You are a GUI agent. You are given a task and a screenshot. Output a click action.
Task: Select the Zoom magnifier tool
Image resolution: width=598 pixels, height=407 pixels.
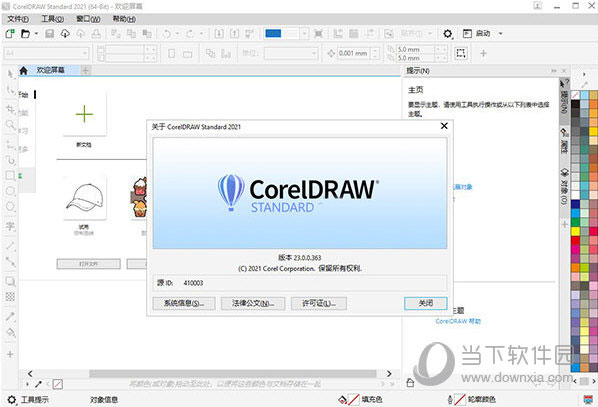10,125
